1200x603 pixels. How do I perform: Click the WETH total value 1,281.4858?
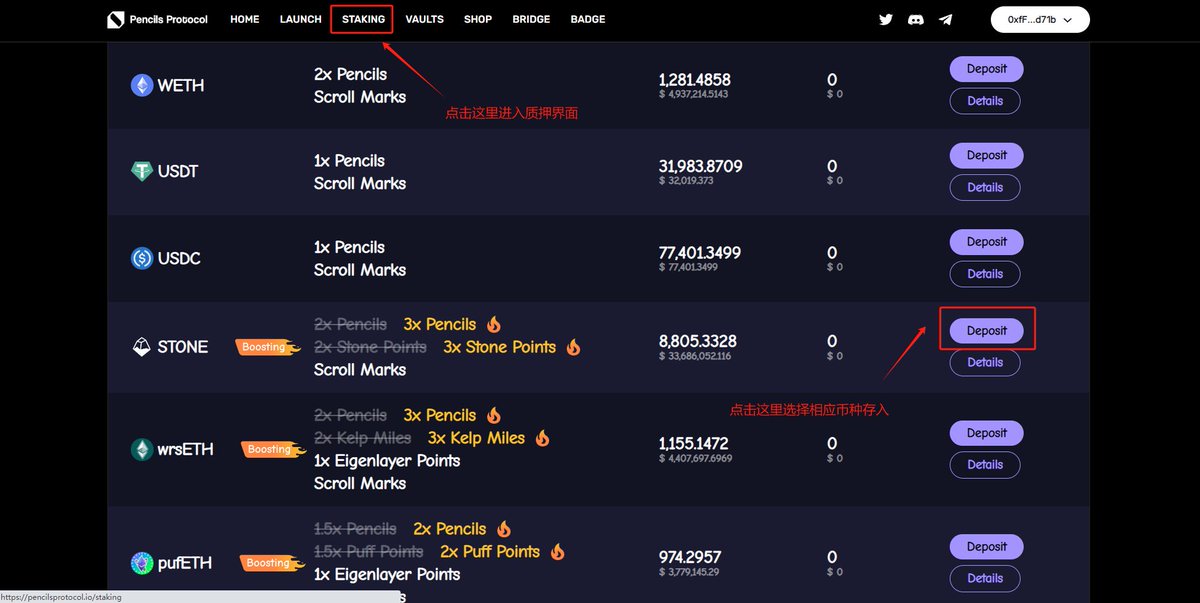694,80
